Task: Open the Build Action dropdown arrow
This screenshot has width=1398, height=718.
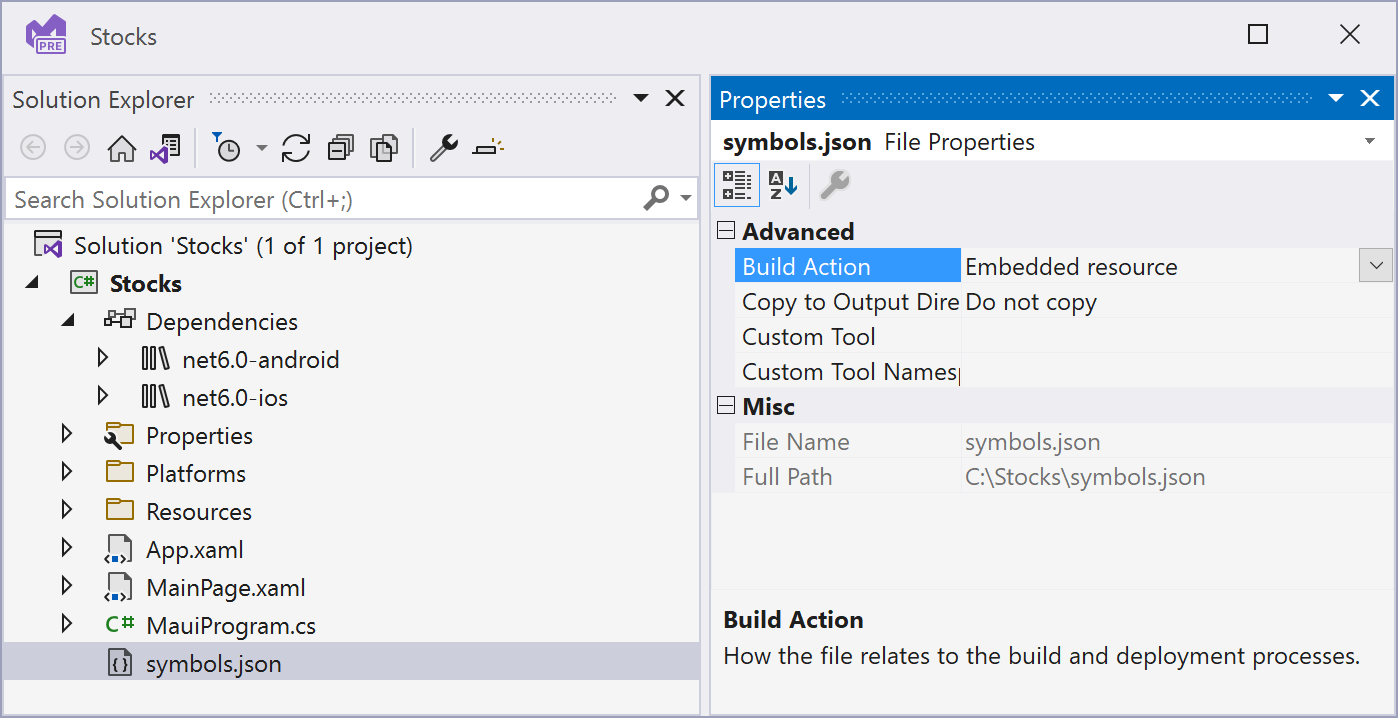Action: [1375, 267]
